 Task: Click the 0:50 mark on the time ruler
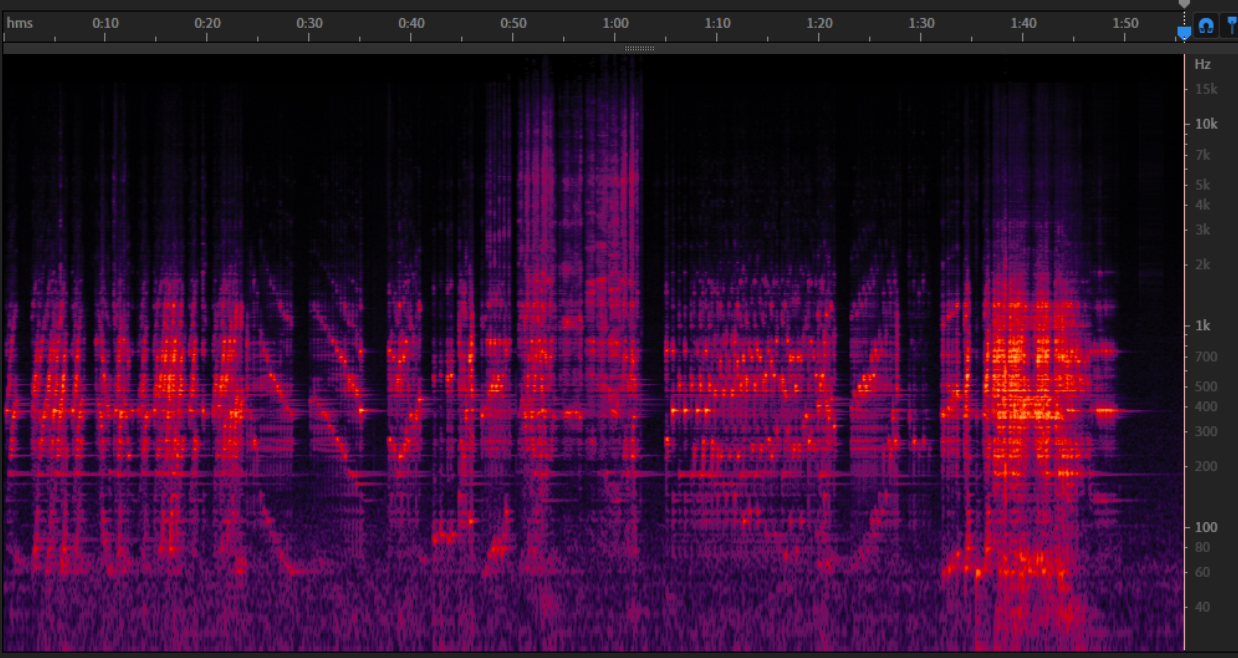click(514, 23)
